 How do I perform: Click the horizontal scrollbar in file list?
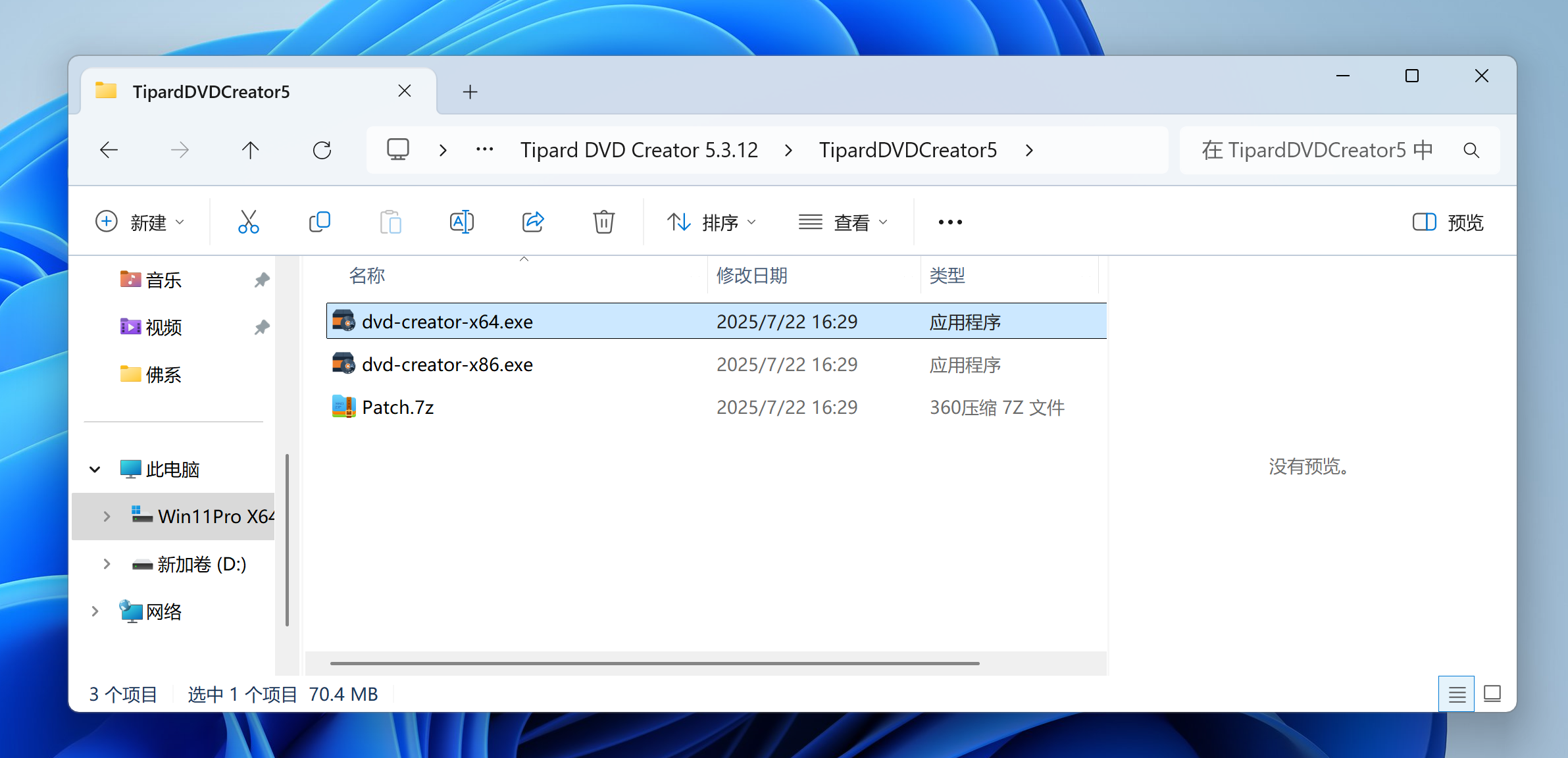coord(654,663)
